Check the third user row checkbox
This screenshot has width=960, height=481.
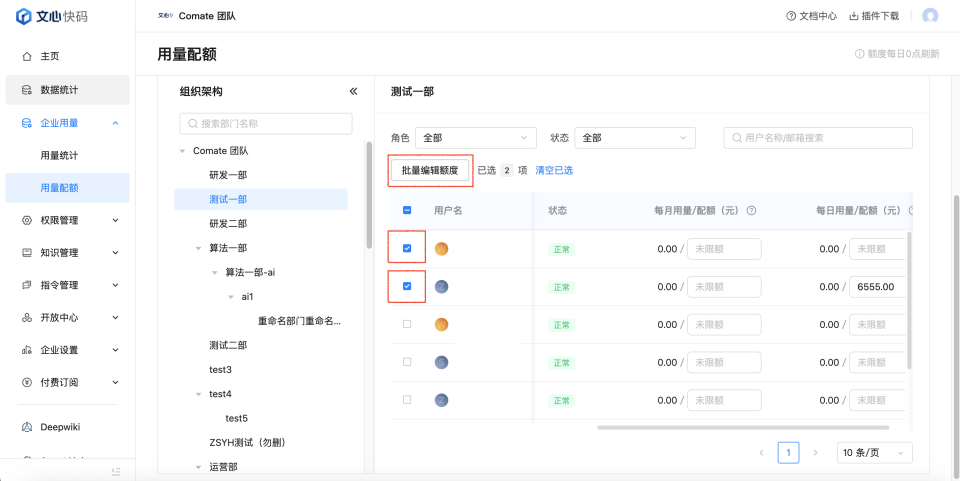(x=407, y=324)
